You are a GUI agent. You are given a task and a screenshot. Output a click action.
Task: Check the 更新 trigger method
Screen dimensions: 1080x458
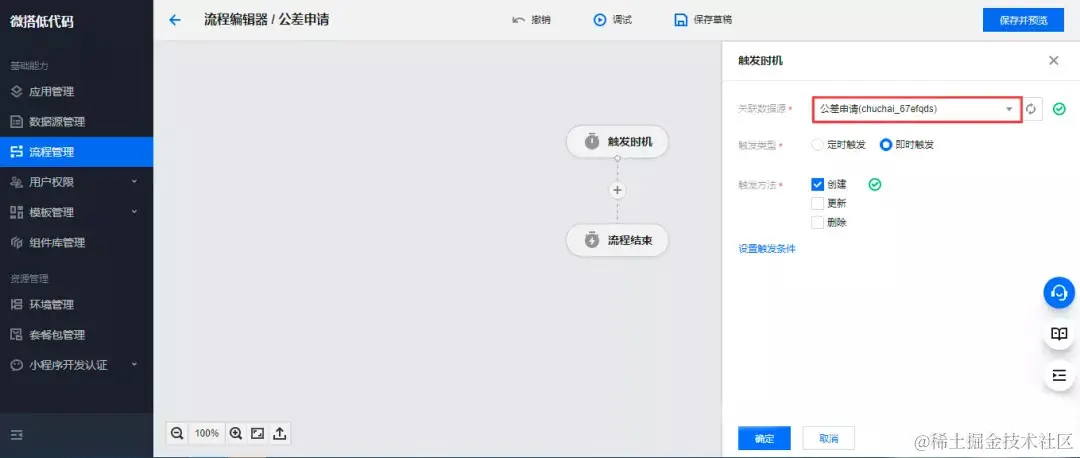tap(818, 203)
